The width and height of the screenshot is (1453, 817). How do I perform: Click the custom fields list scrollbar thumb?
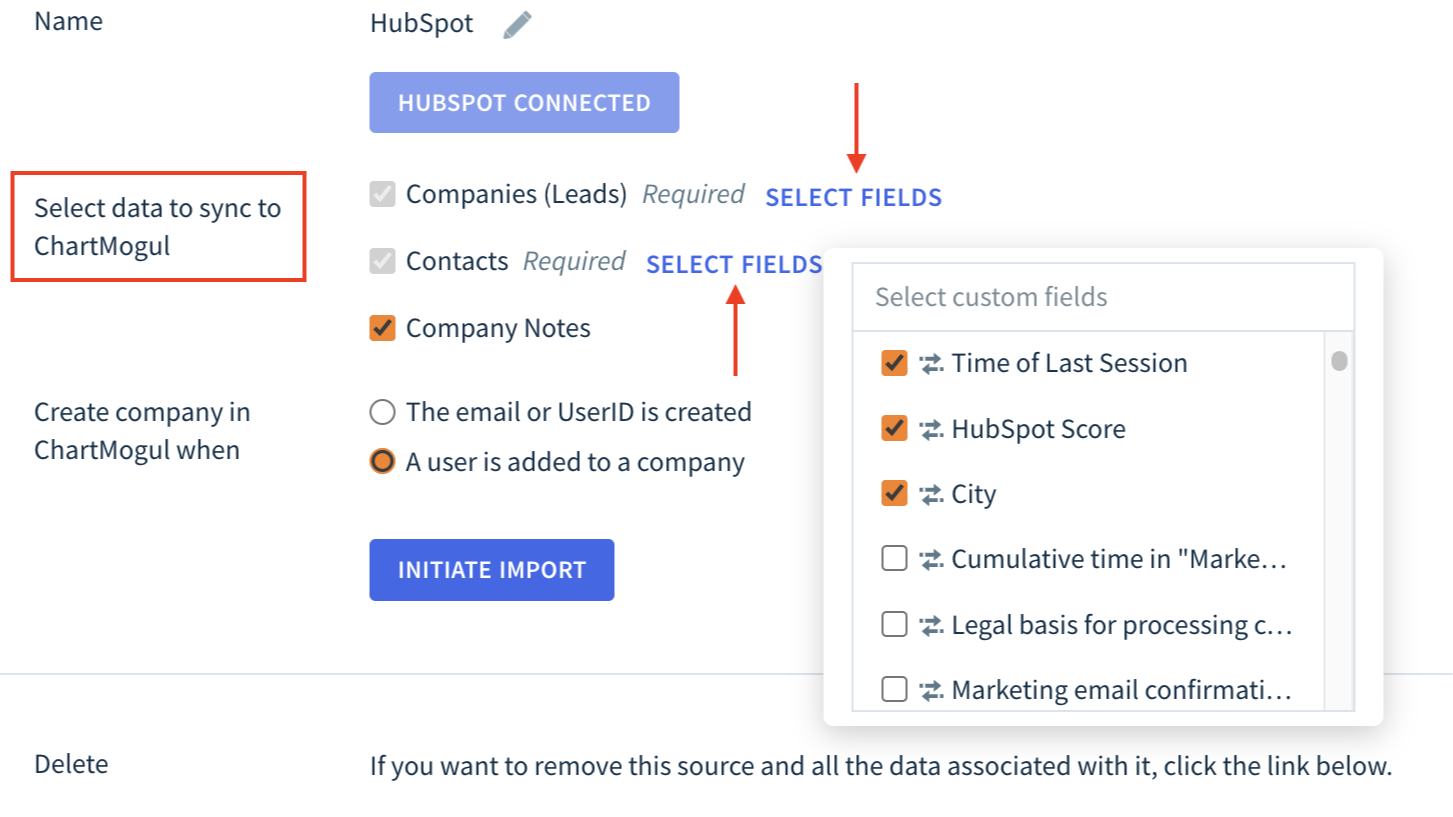click(x=1339, y=361)
